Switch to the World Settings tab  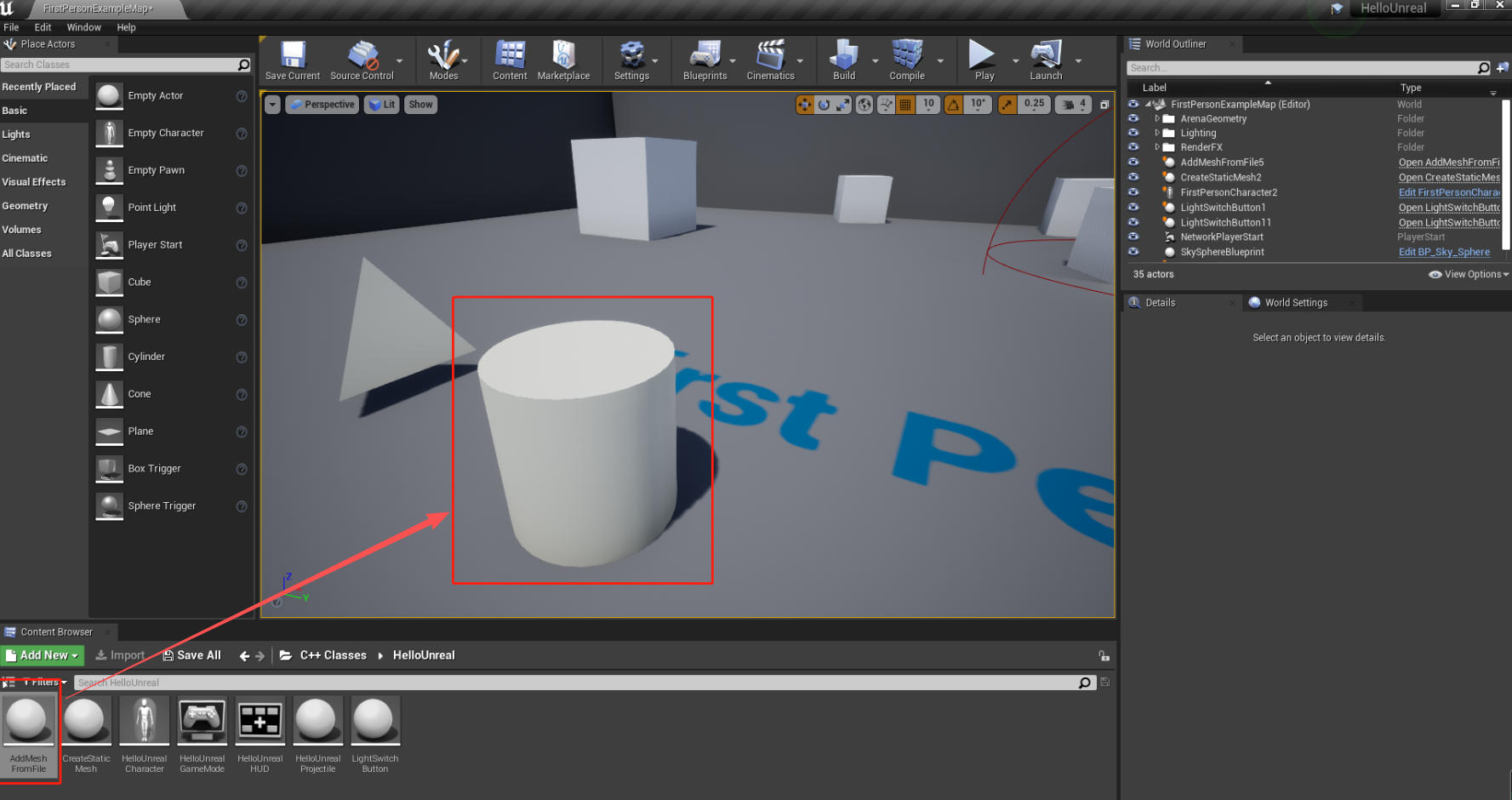[x=1295, y=303]
